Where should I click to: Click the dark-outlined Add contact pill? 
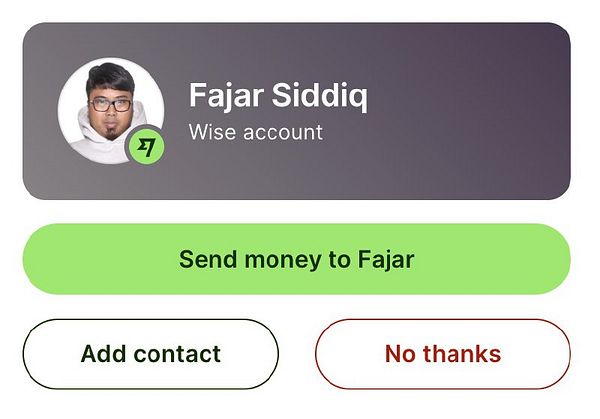click(151, 354)
